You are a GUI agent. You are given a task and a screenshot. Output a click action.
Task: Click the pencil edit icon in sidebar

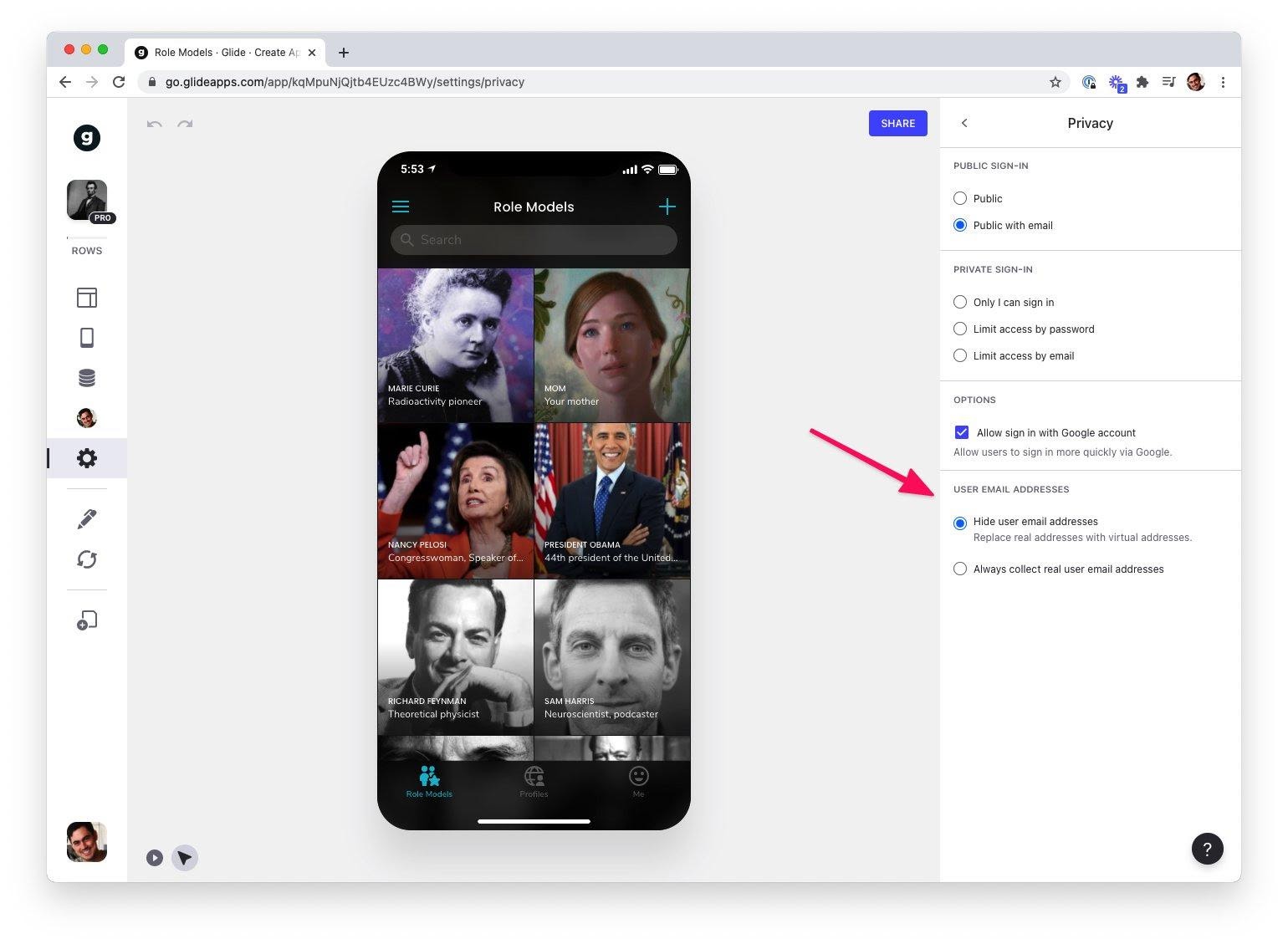87,518
